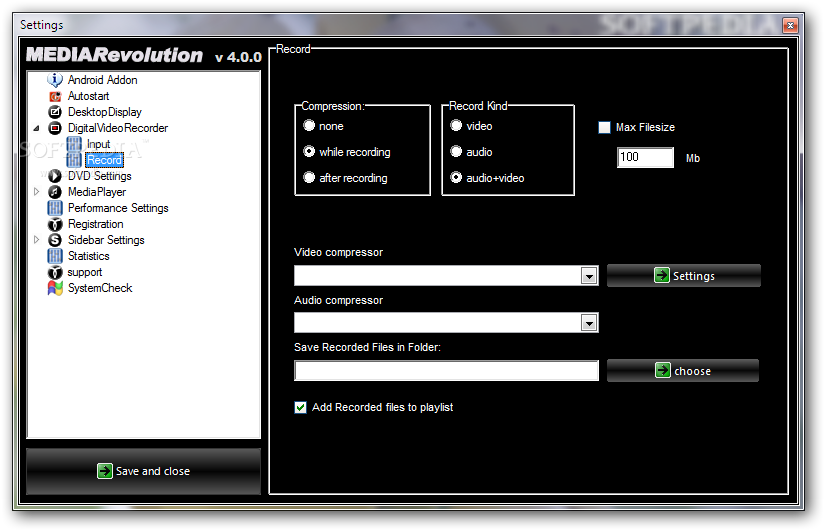Open DVD Settings page

[x=99, y=176]
